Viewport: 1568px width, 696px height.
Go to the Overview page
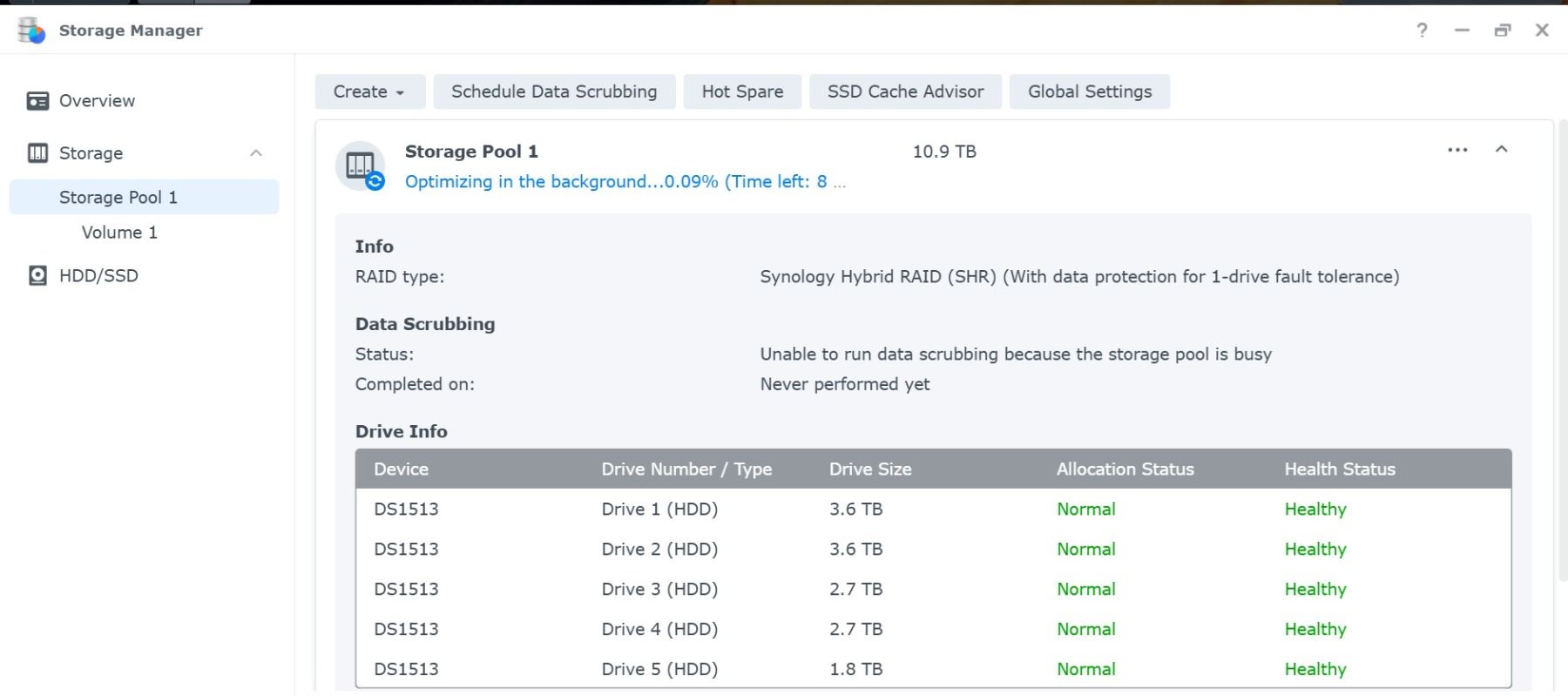point(97,101)
